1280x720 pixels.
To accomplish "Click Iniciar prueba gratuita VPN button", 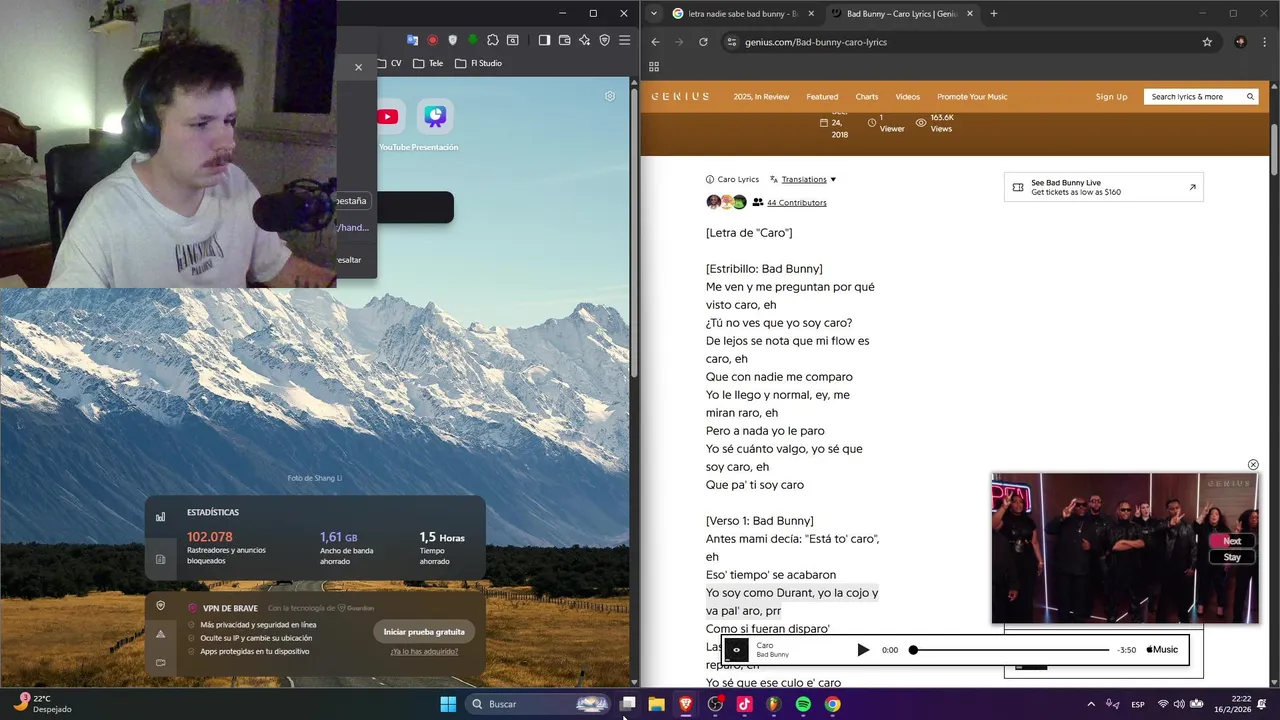I will coord(424,632).
